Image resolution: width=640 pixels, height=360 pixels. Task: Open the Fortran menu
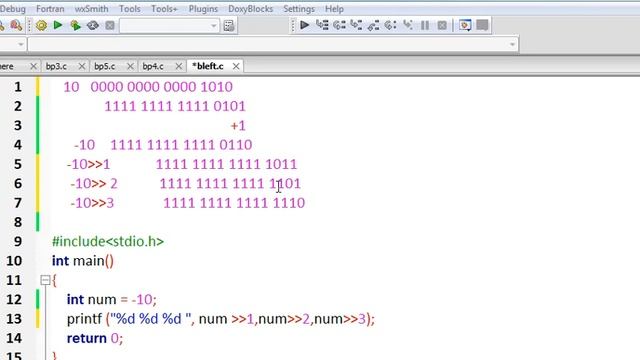coord(50,9)
